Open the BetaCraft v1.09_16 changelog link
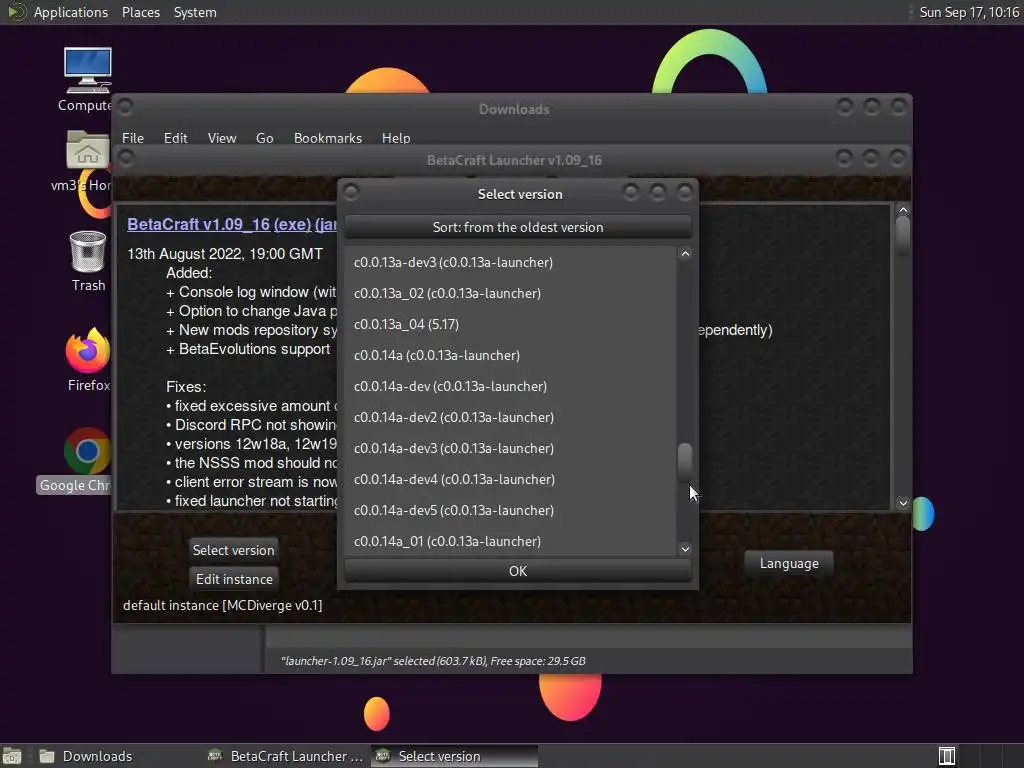 pos(199,224)
